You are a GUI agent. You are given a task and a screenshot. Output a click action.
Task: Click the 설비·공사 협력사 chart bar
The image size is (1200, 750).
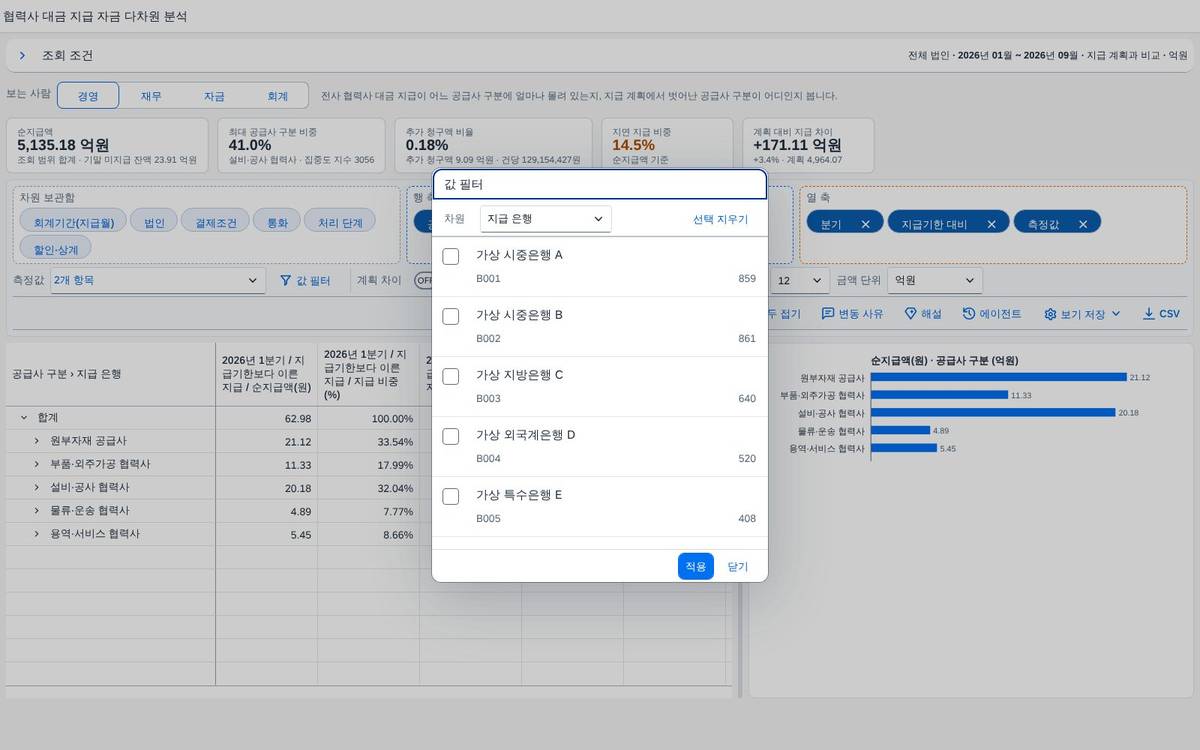pos(992,412)
